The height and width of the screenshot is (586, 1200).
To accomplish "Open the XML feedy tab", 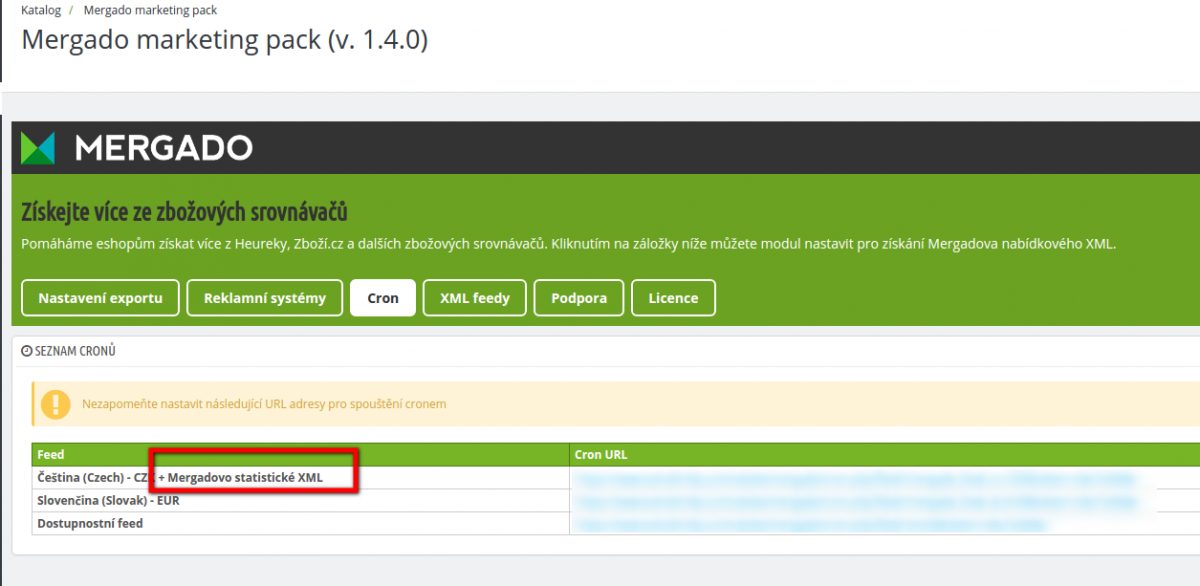I will tap(475, 298).
